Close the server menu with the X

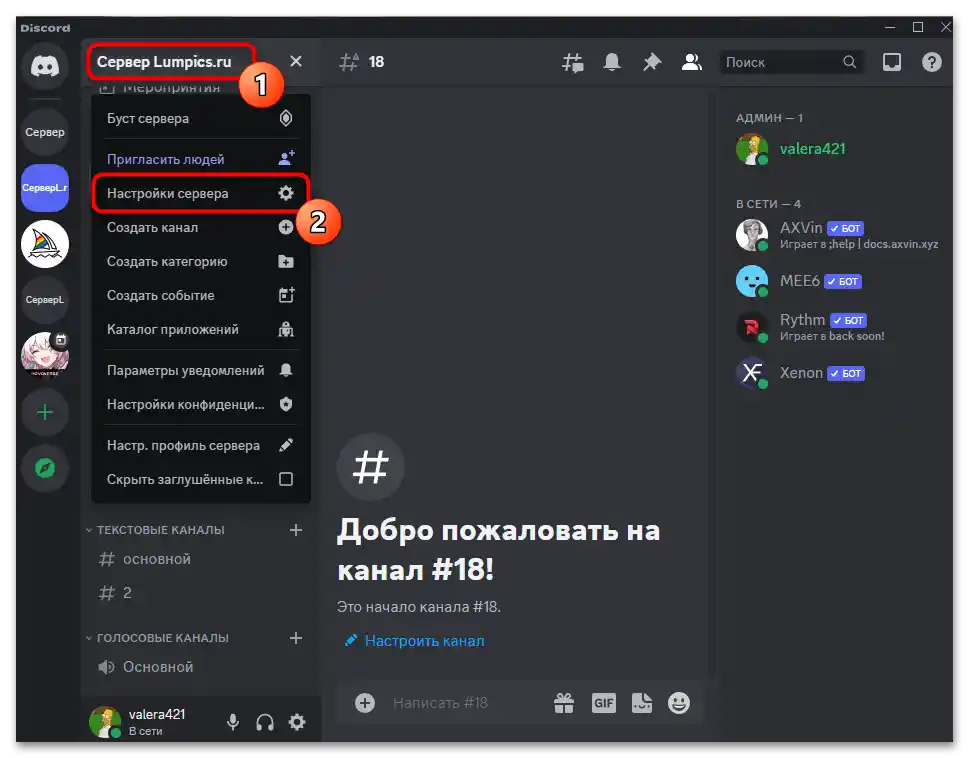pyautogui.click(x=295, y=61)
